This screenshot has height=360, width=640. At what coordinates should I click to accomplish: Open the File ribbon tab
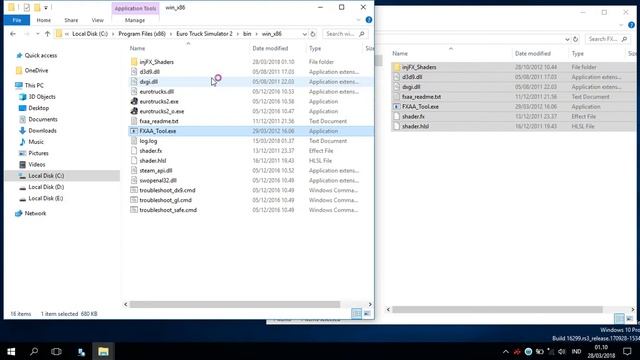[17, 20]
